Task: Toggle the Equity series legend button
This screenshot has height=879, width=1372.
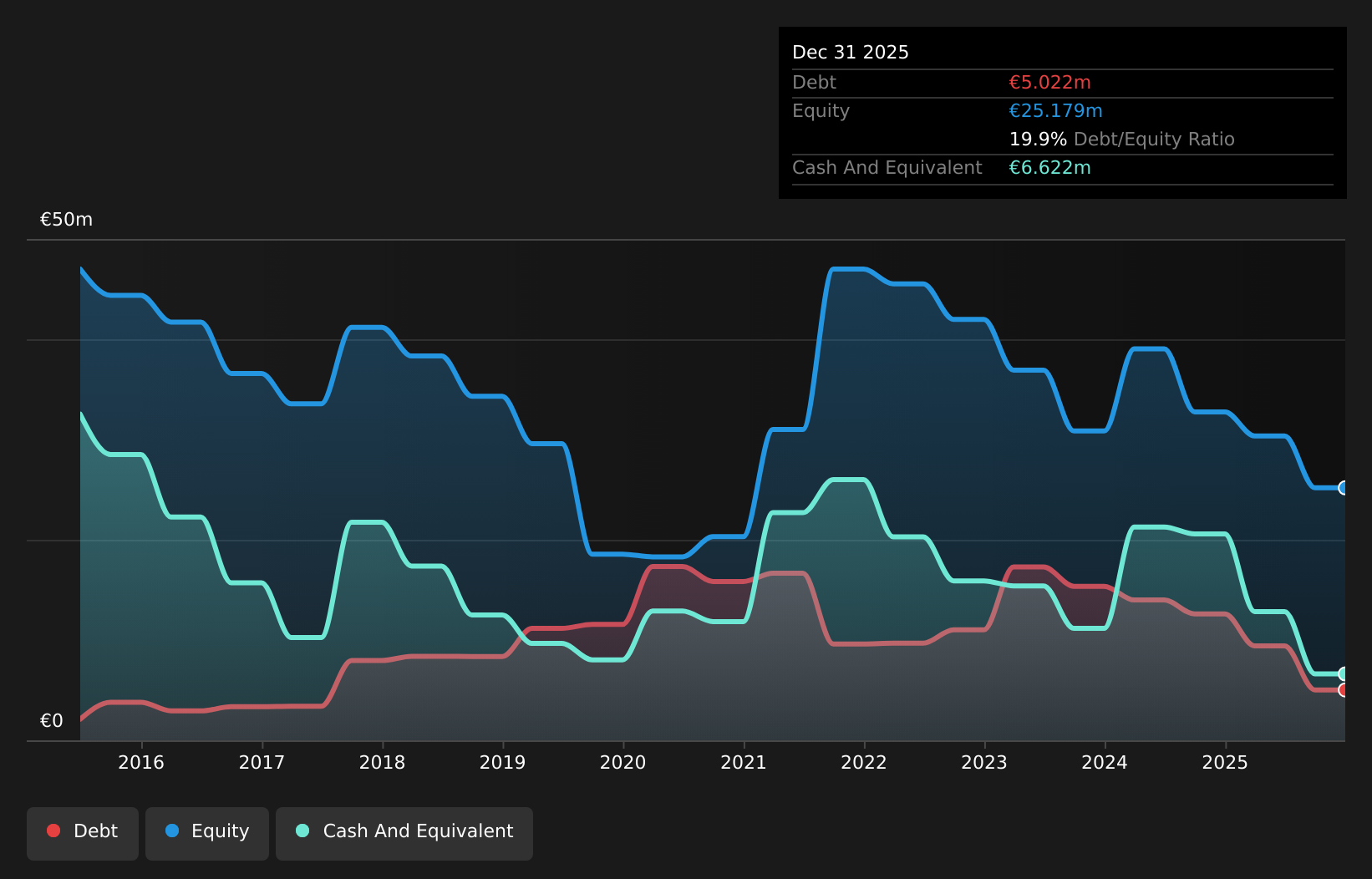Action: [x=207, y=833]
